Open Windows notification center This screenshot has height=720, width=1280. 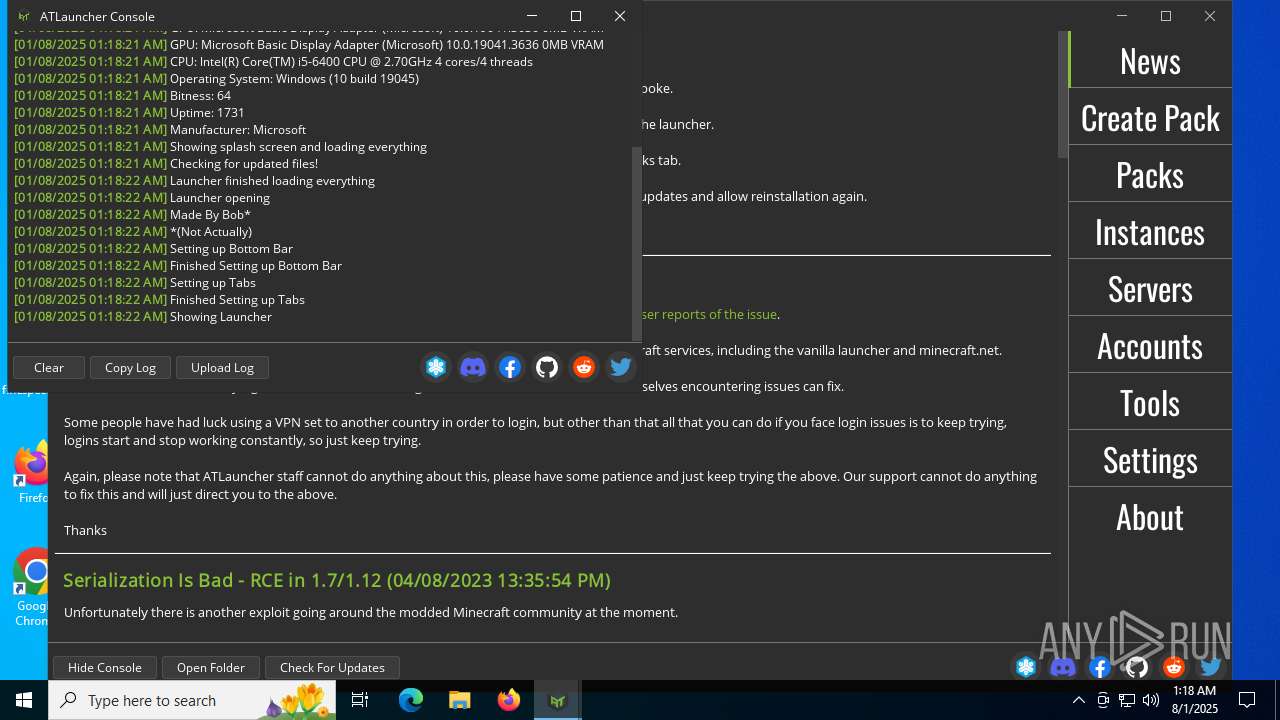tap(1247, 700)
